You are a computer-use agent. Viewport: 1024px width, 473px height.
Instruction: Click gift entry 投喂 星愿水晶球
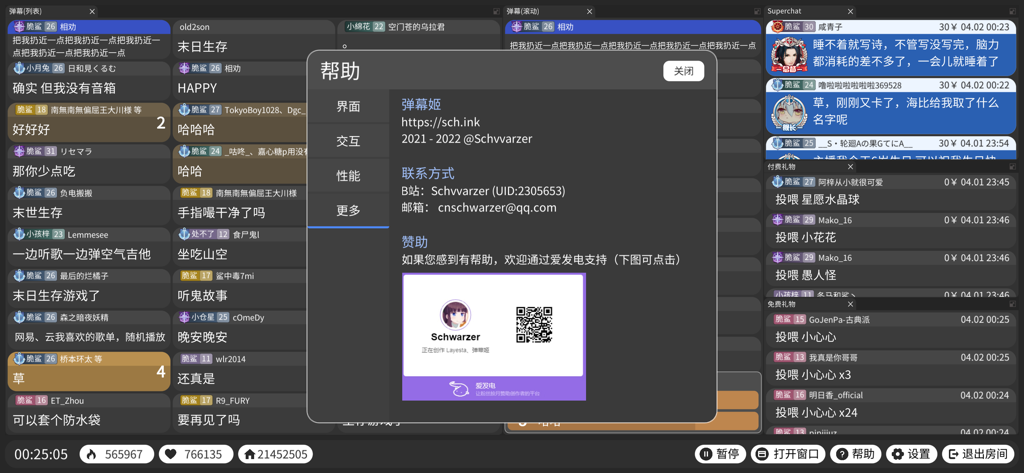pyautogui.click(x=889, y=194)
